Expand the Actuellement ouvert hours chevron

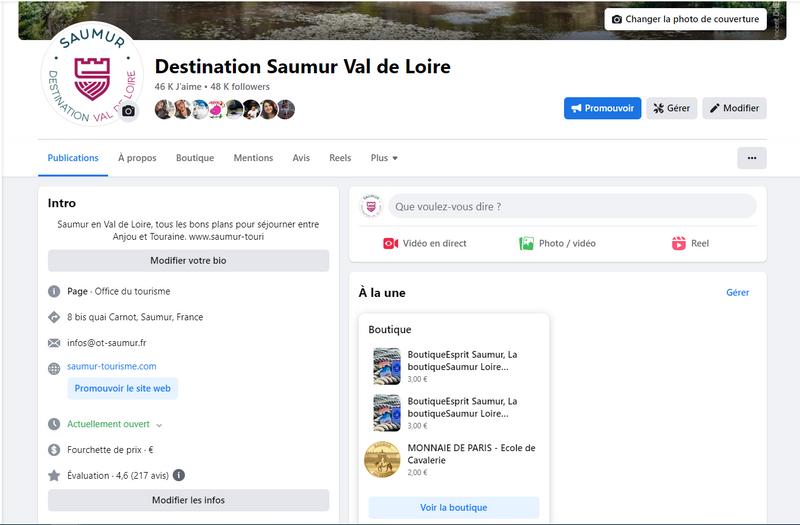[x=159, y=425]
